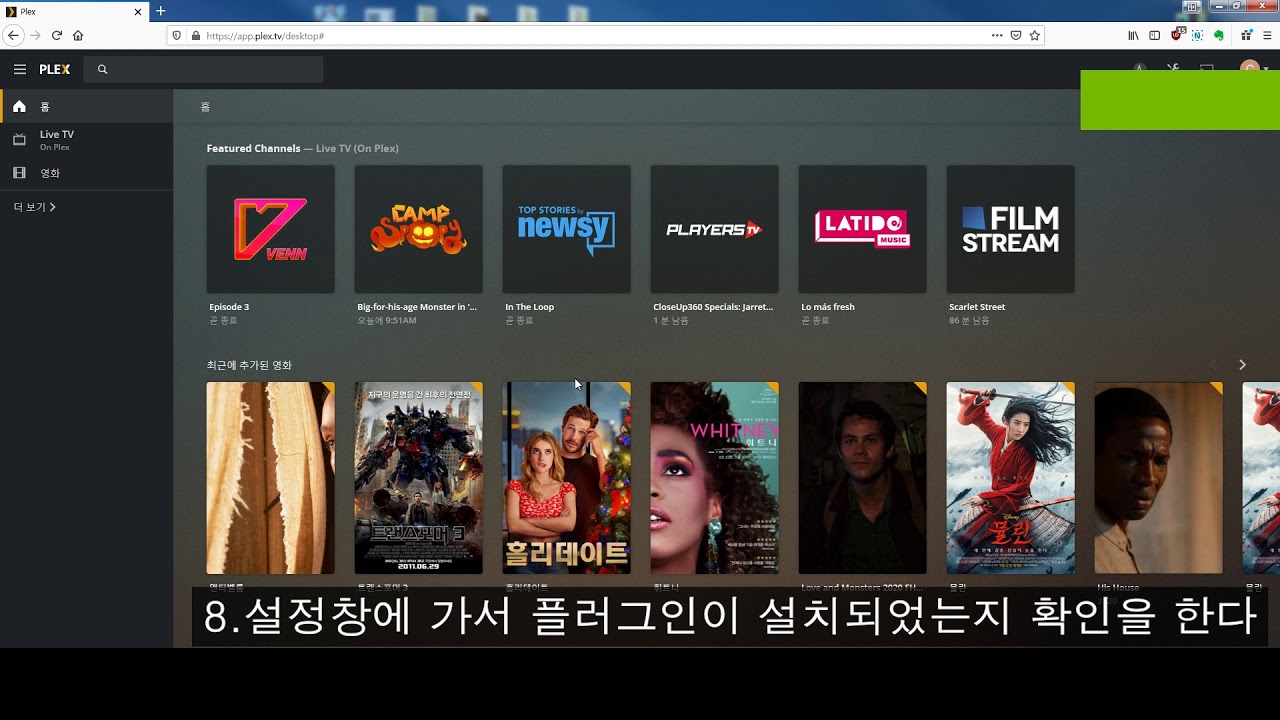1280x720 pixels.
Task: Close the Plex browser tab
Action: pyautogui.click(x=140, y=11)
